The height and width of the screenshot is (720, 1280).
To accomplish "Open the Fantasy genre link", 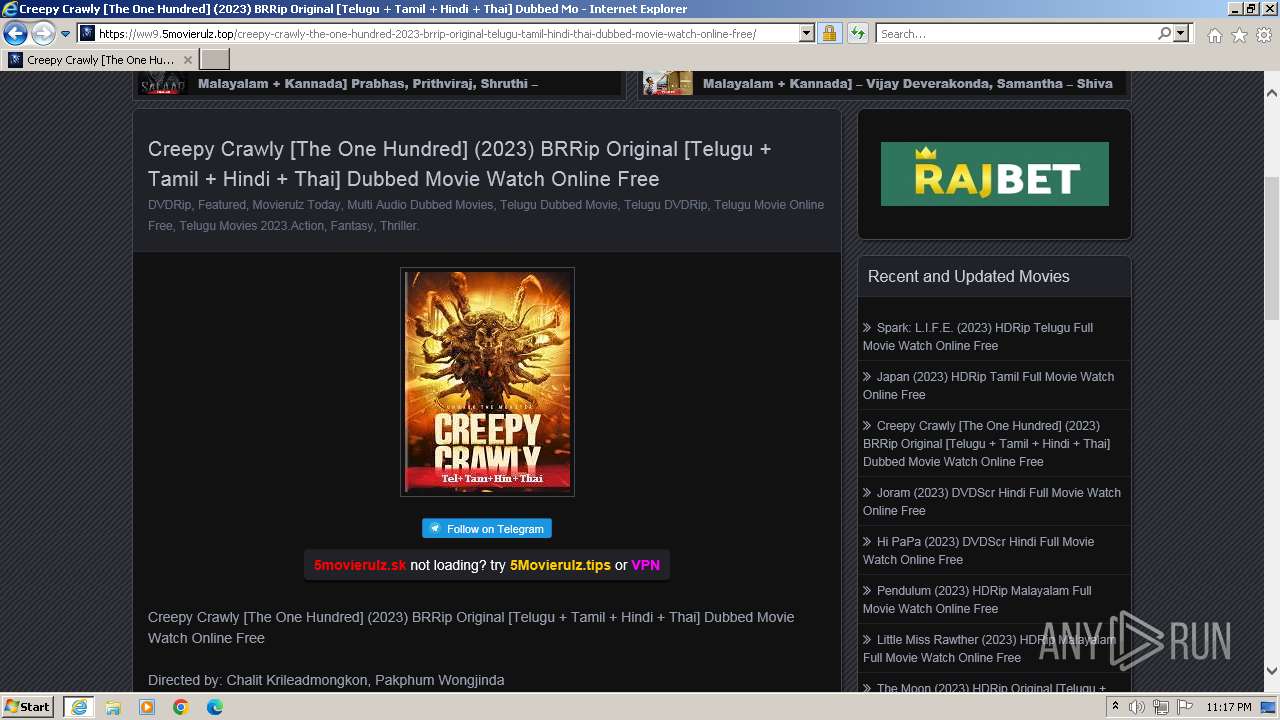I will 352,226.
